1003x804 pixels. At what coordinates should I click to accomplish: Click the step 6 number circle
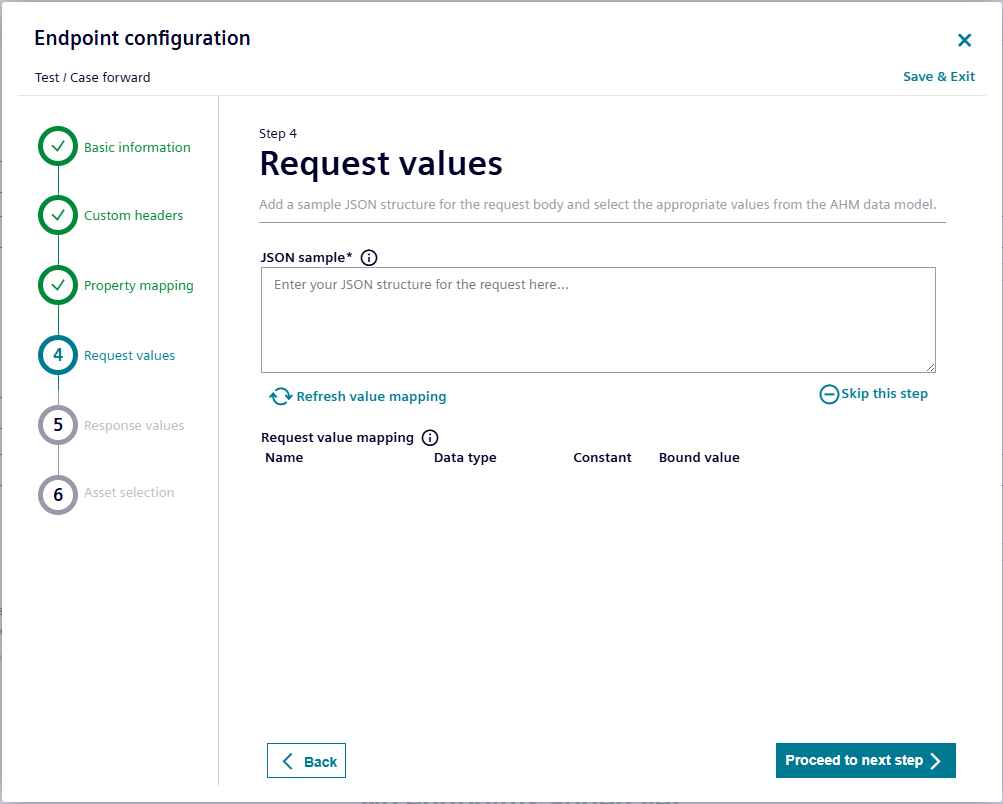pos(58,494)
